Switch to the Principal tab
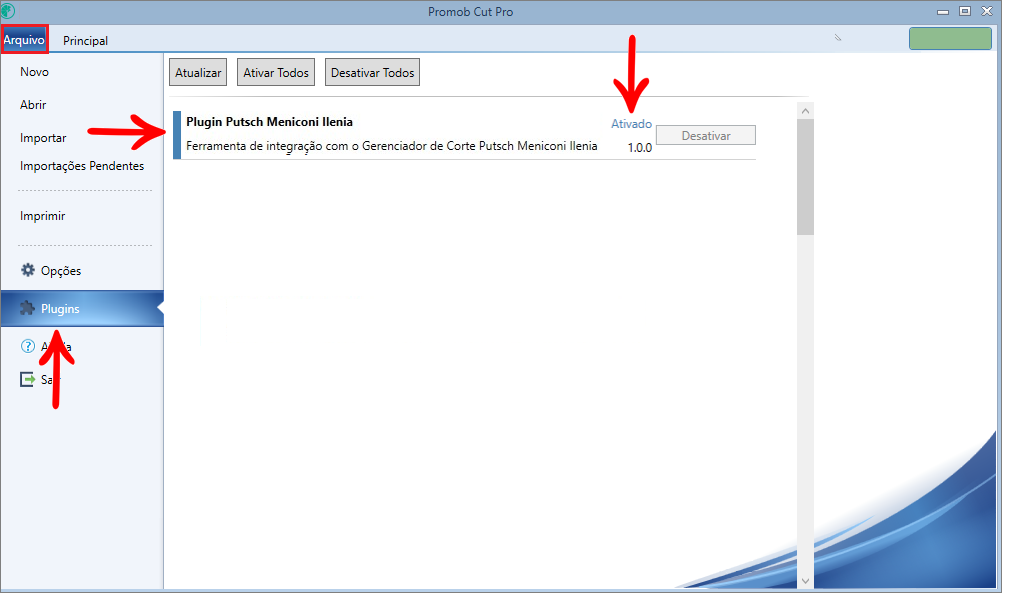1012x603 pixels. [x=85, y=41]
